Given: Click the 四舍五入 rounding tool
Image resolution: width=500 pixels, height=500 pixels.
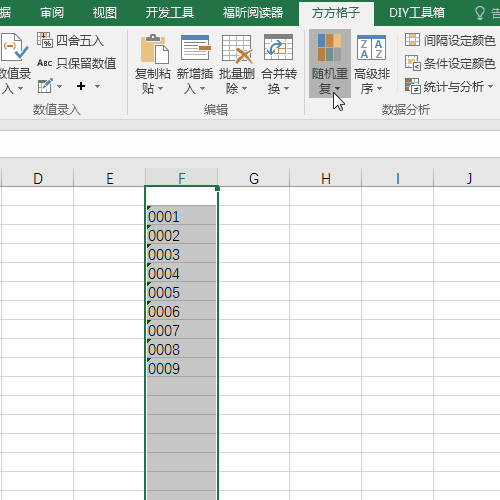Looking at the screenshot, I should click(70, 40).
